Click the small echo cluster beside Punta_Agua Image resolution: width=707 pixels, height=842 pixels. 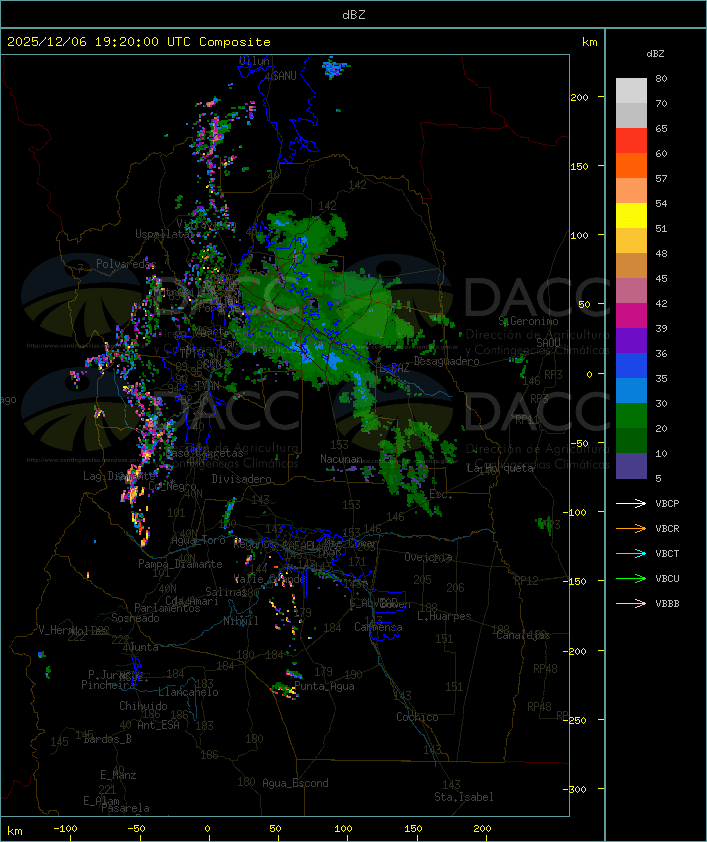point(285,690)
